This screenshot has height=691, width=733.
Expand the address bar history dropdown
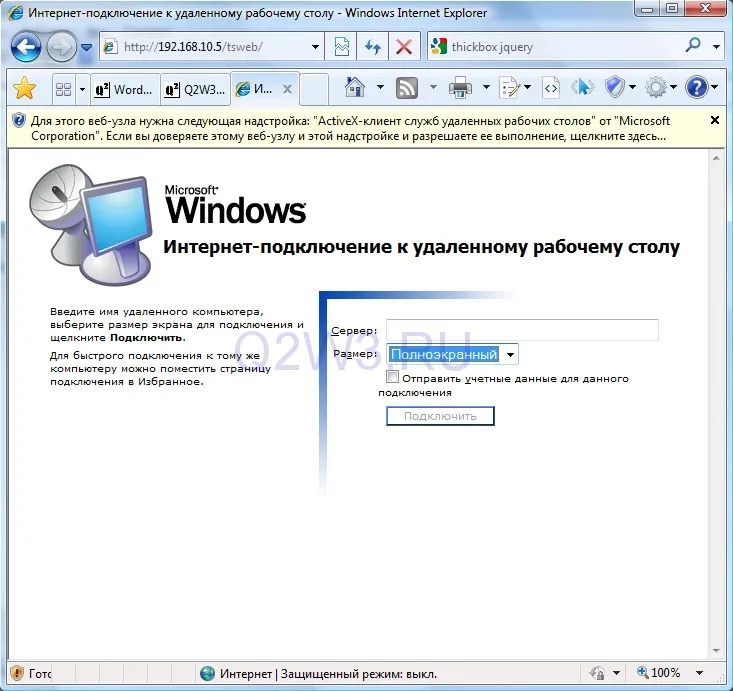[x=316, y=47]
